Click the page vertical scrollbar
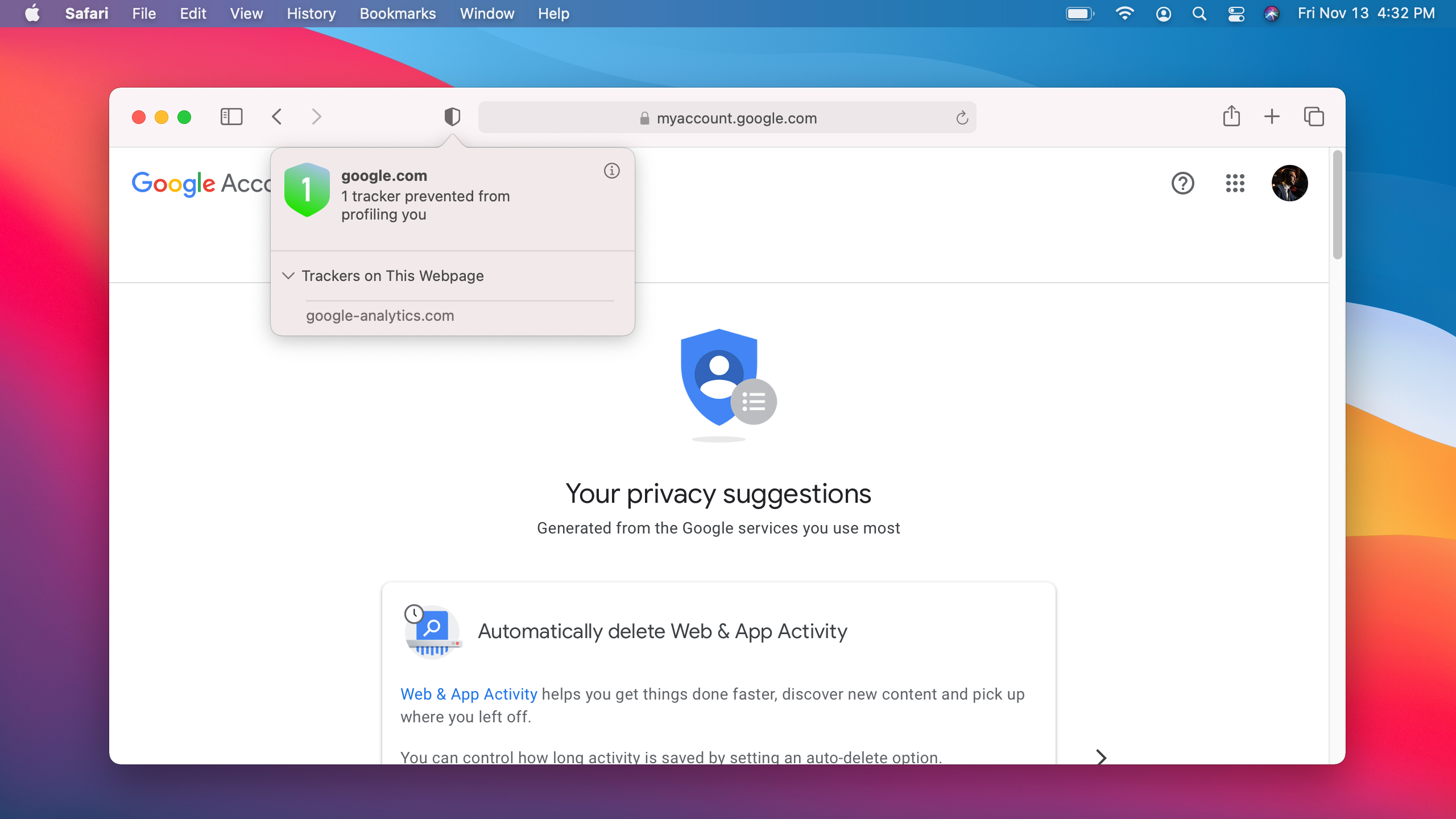 [x=1337, y=205]
